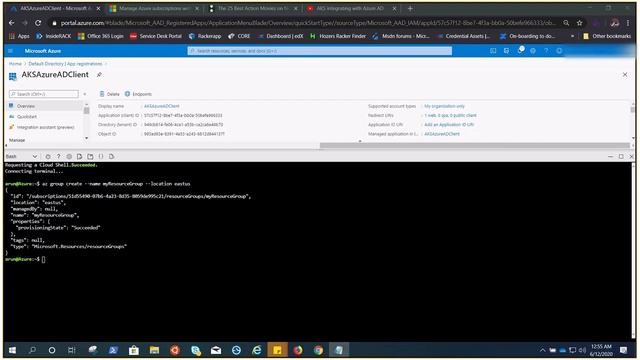Click the Azure global search box
Viewport: 640px width, 360px height.
point(320,51)
